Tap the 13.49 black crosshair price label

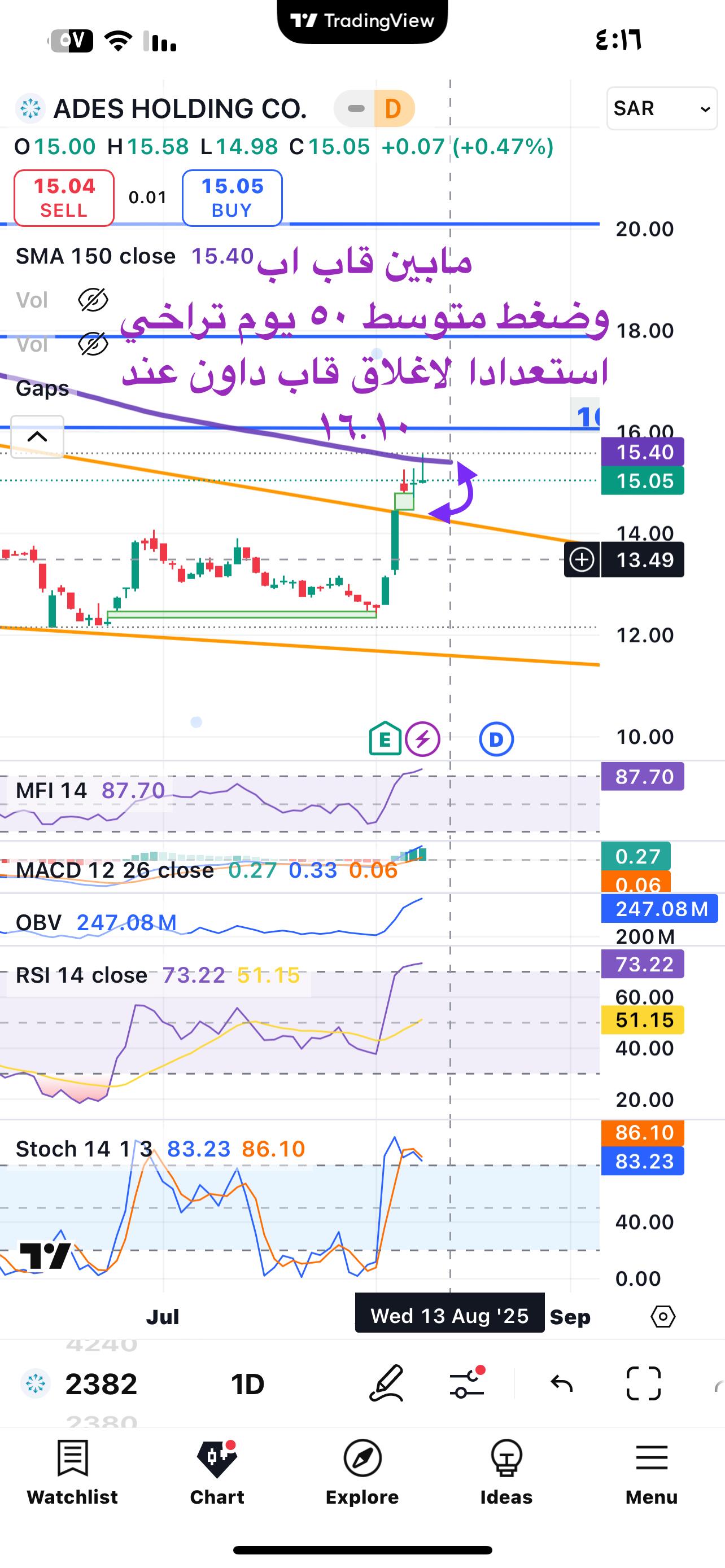643,559
